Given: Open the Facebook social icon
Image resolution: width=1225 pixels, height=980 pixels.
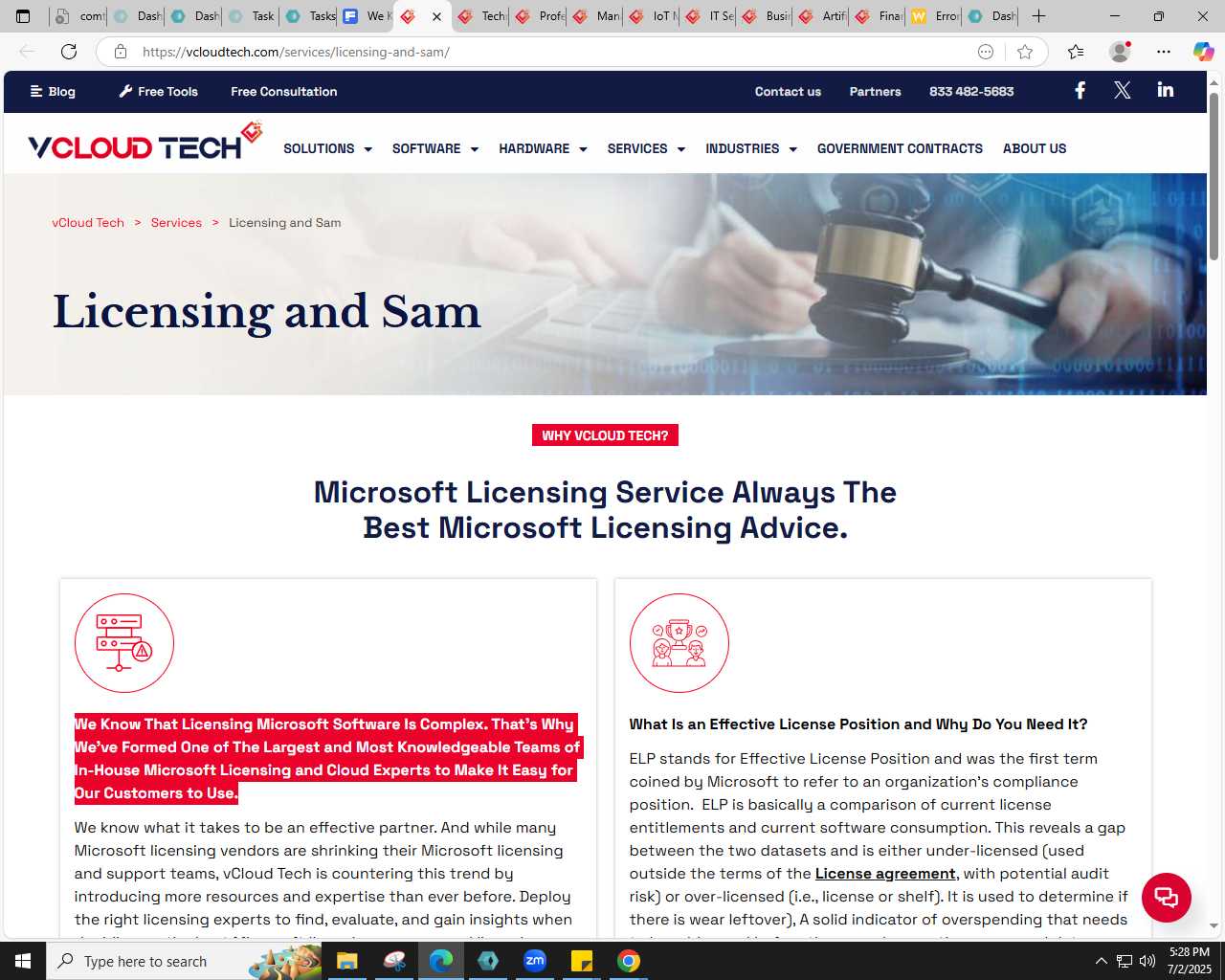Looking at the screenshot, I should [1080, 91].
